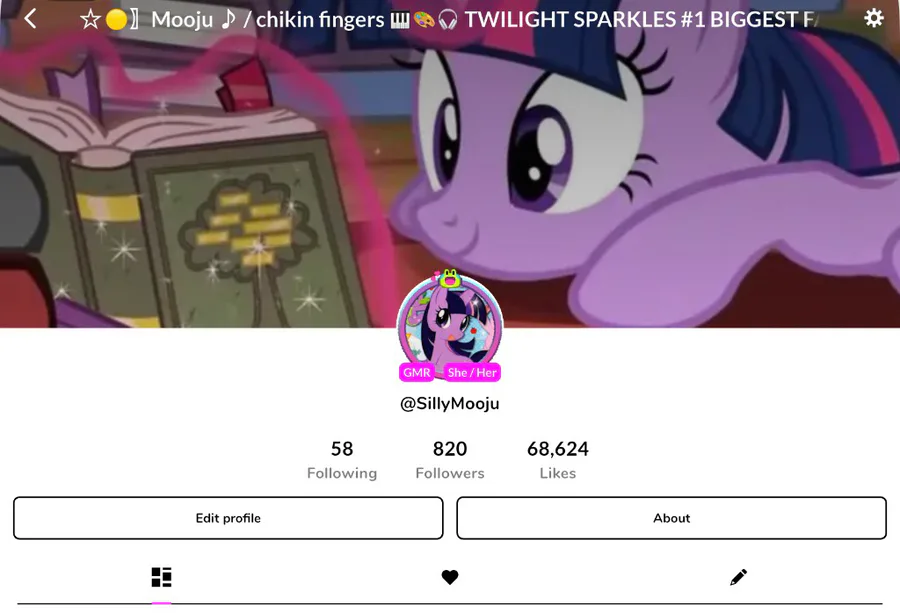Open the drafts pencil tab
Screen dimensions: 900x613
click(739, 577)
